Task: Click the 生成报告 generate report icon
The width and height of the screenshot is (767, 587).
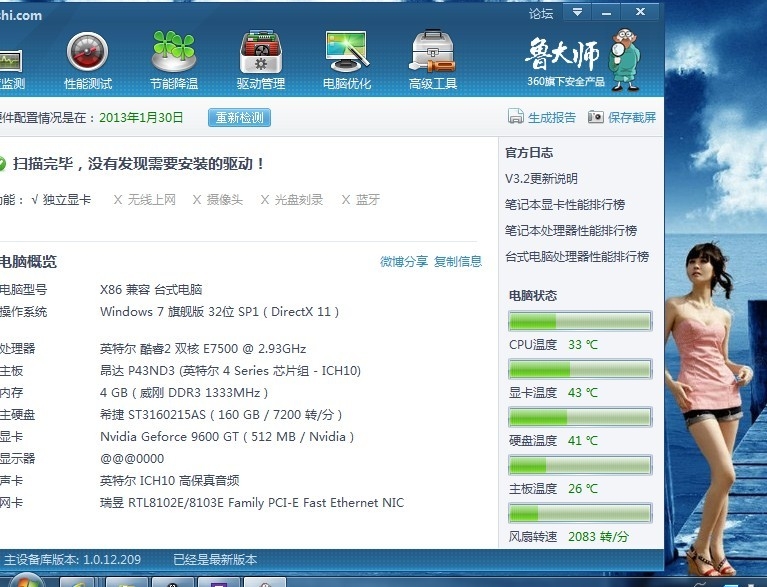Action: pyautogui.click(x=516, y=117)
